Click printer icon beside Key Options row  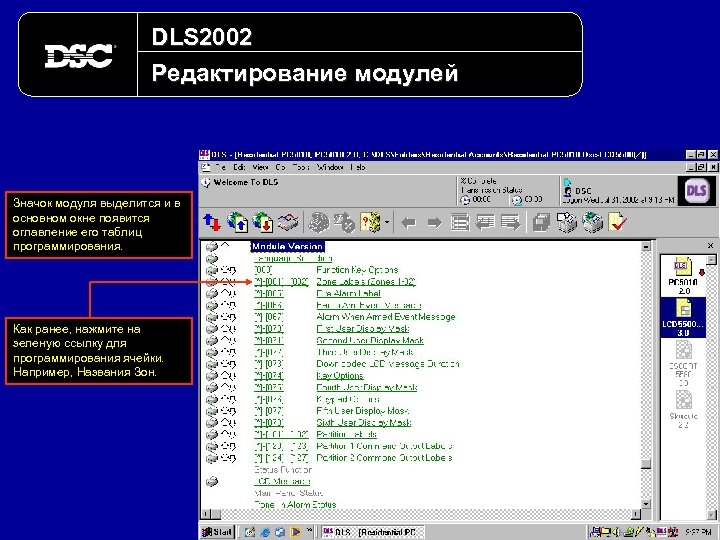pos(212,376)
